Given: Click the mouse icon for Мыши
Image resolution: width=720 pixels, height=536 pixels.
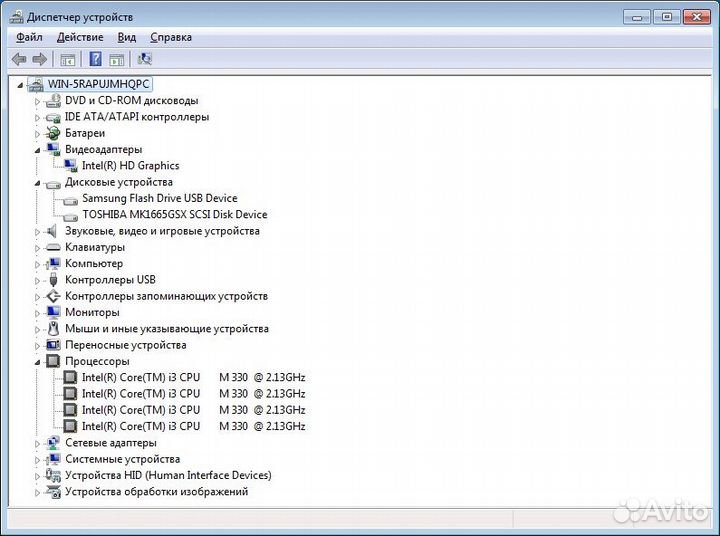Looking at the screenshot, I should coord(53,328).
